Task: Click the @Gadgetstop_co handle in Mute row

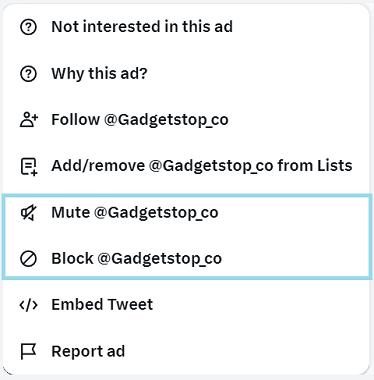Action: pyautogui.click(x=156, y=213)
